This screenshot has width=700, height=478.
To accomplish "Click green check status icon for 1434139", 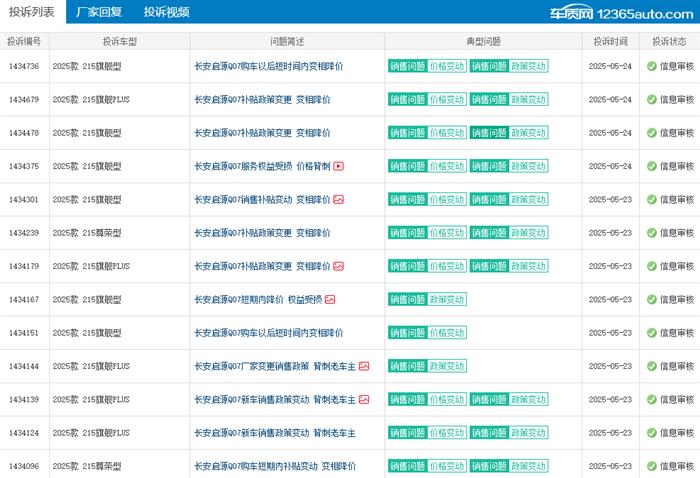I will click(652, 399).
